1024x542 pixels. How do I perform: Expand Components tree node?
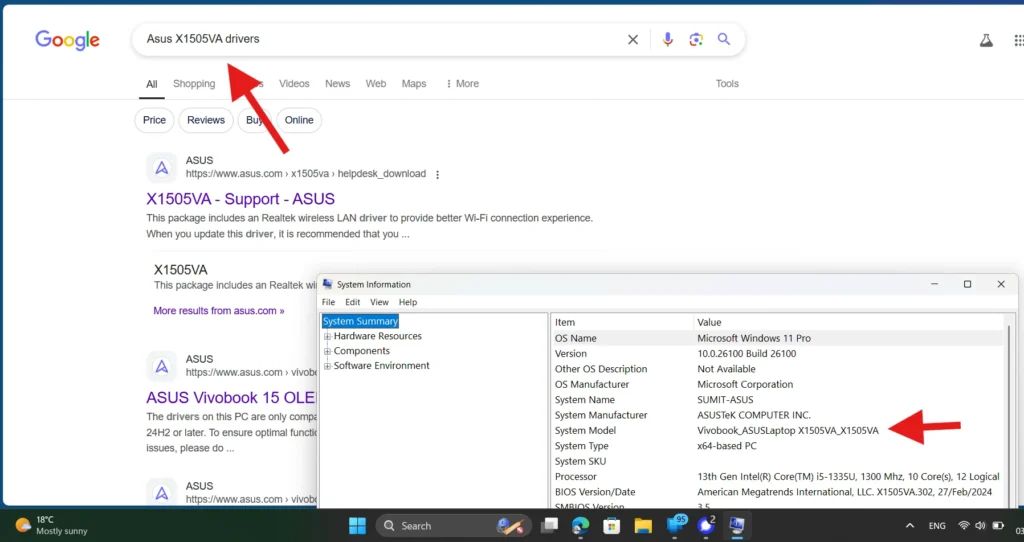(327, 351)
